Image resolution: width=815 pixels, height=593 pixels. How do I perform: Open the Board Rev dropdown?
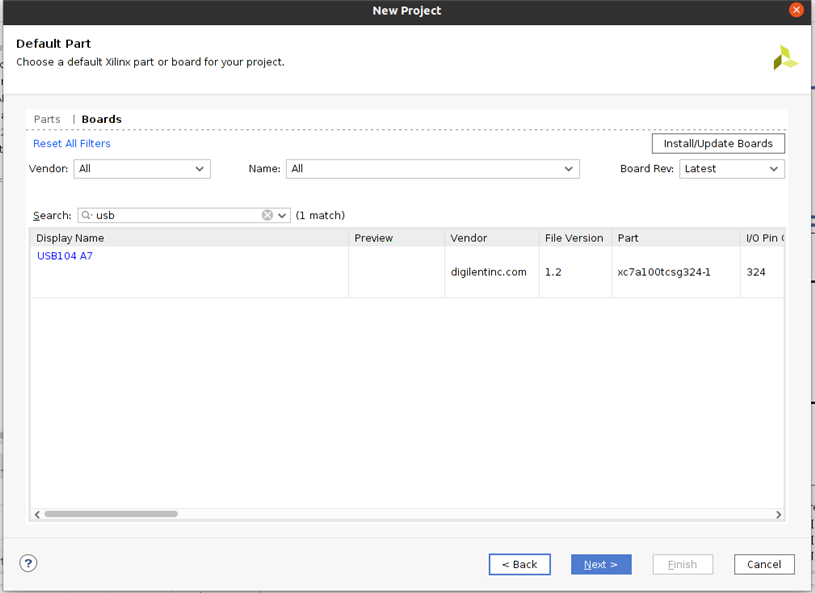click(x=731, y=169)
